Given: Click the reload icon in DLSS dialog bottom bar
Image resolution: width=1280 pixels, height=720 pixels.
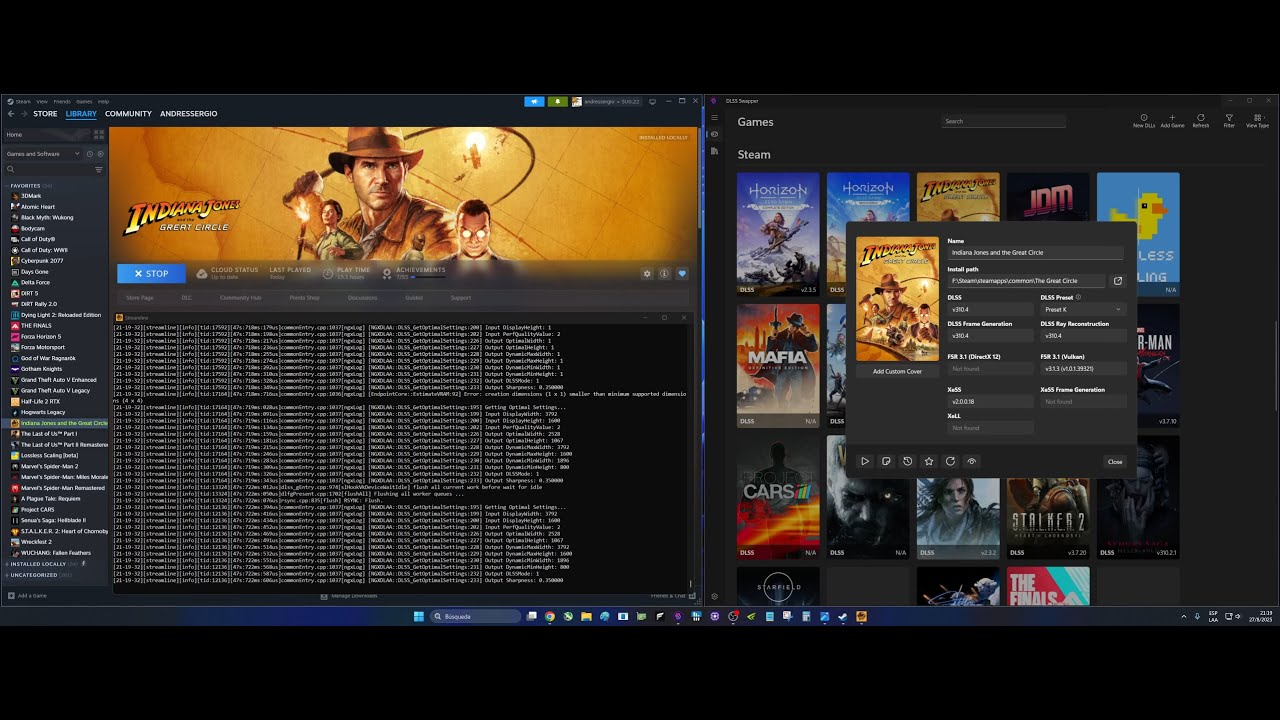Looking at the screenshot, I should coord(950,461).
